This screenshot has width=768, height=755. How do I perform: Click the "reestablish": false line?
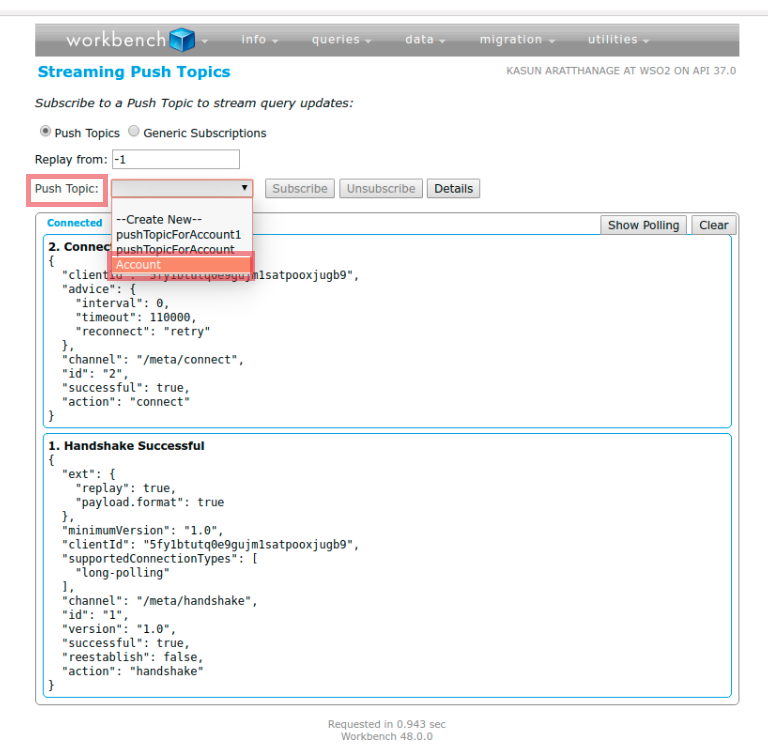(132, 657)
